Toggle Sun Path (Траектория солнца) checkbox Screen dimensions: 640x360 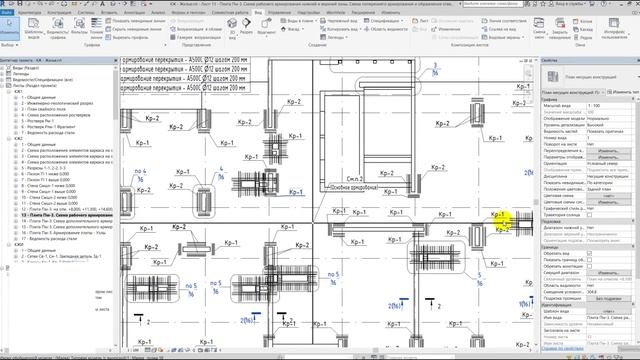tap(589, 215)
